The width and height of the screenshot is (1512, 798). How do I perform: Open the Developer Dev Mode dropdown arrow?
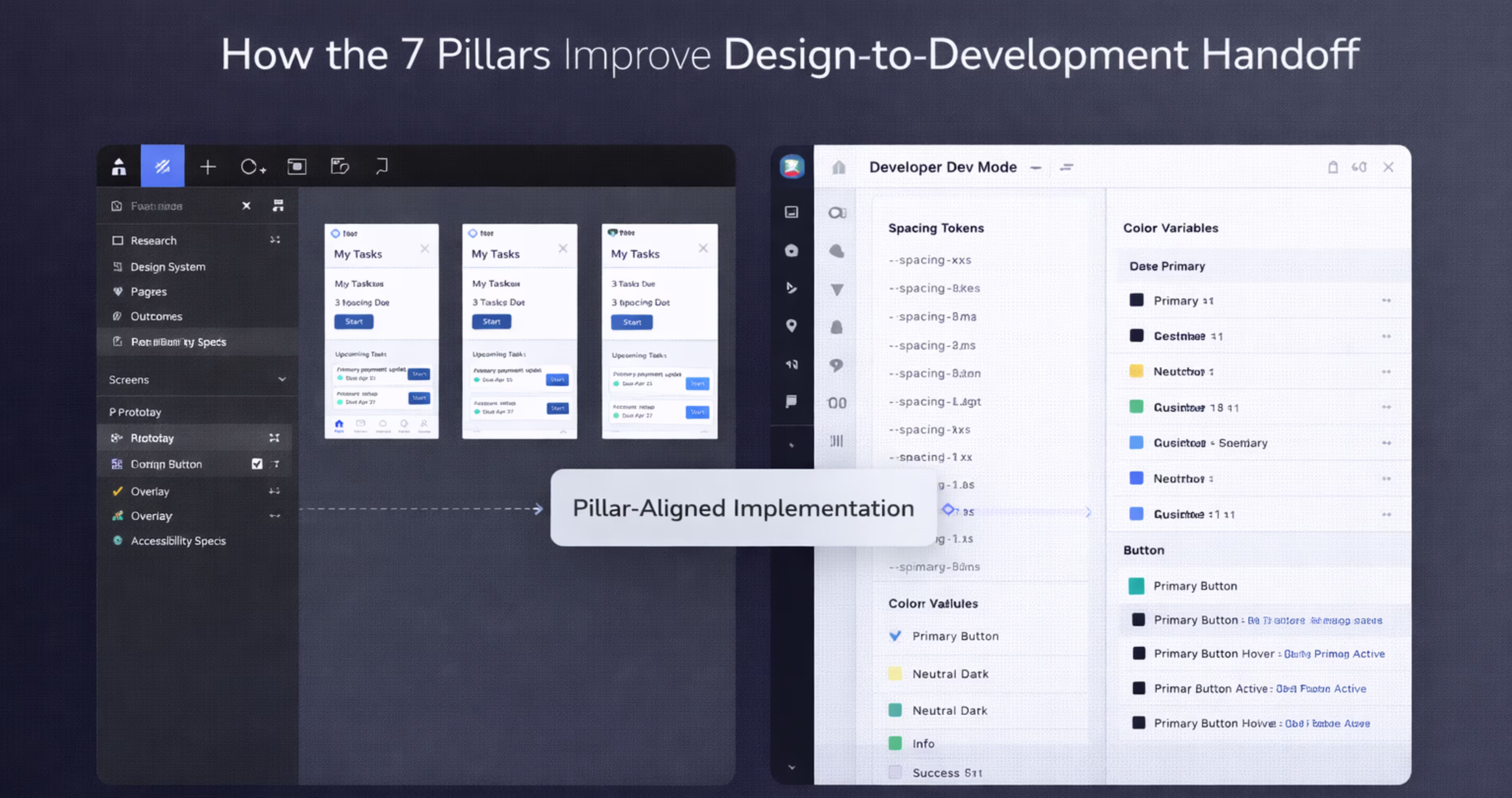coord(1036,167)
